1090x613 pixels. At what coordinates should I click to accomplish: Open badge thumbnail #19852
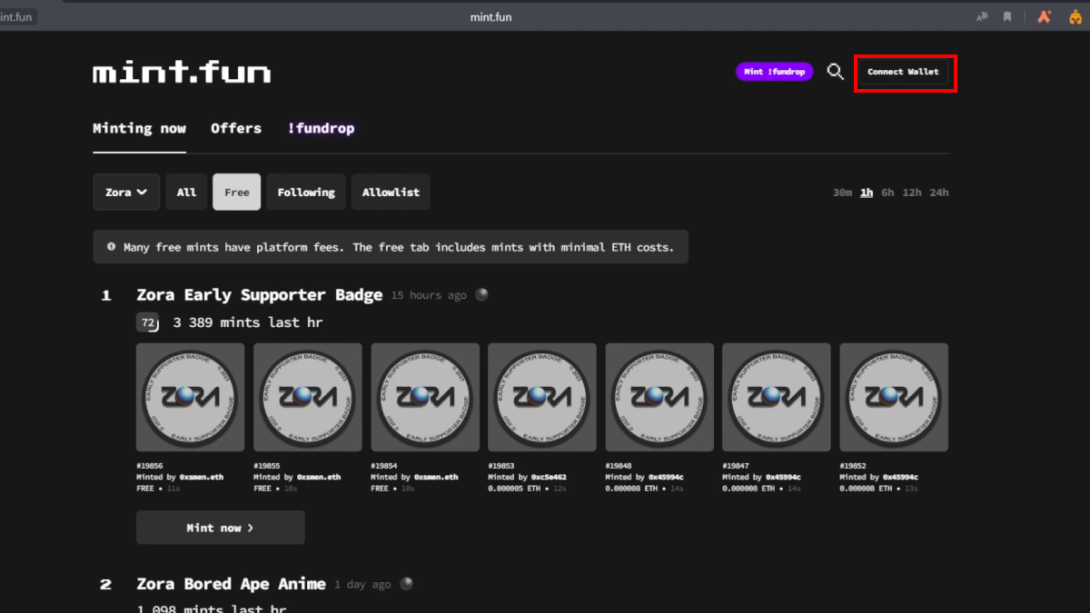tap(894, 397)
